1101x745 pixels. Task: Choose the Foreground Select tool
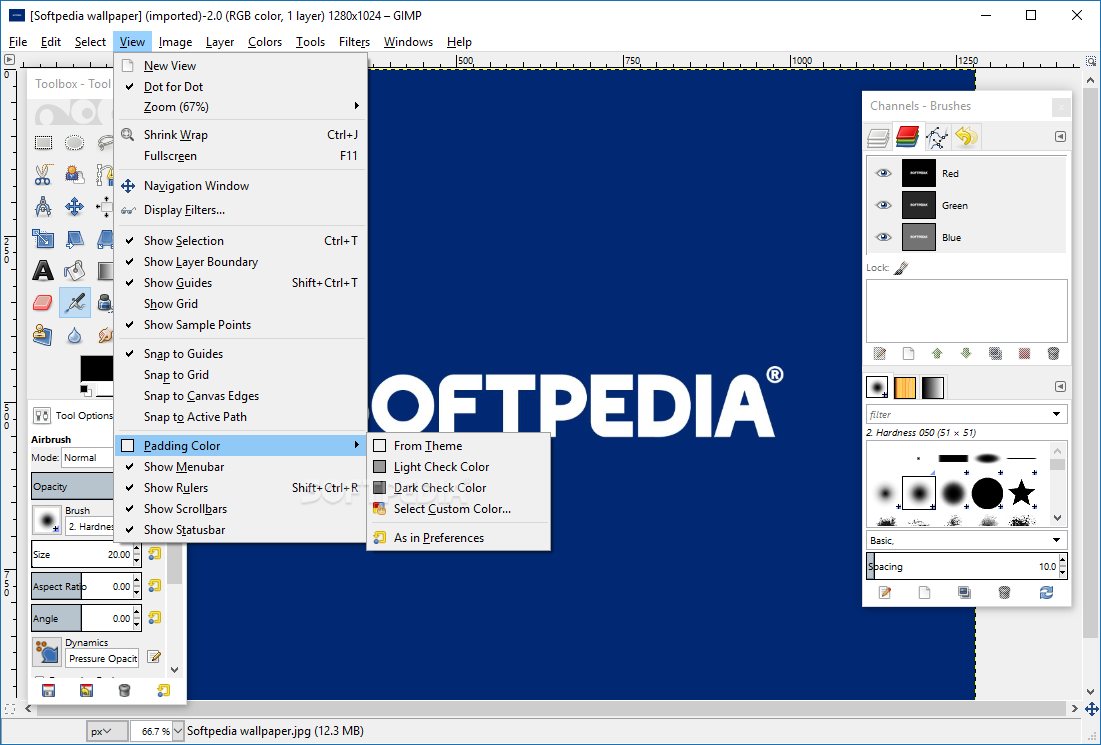point(74,174)
